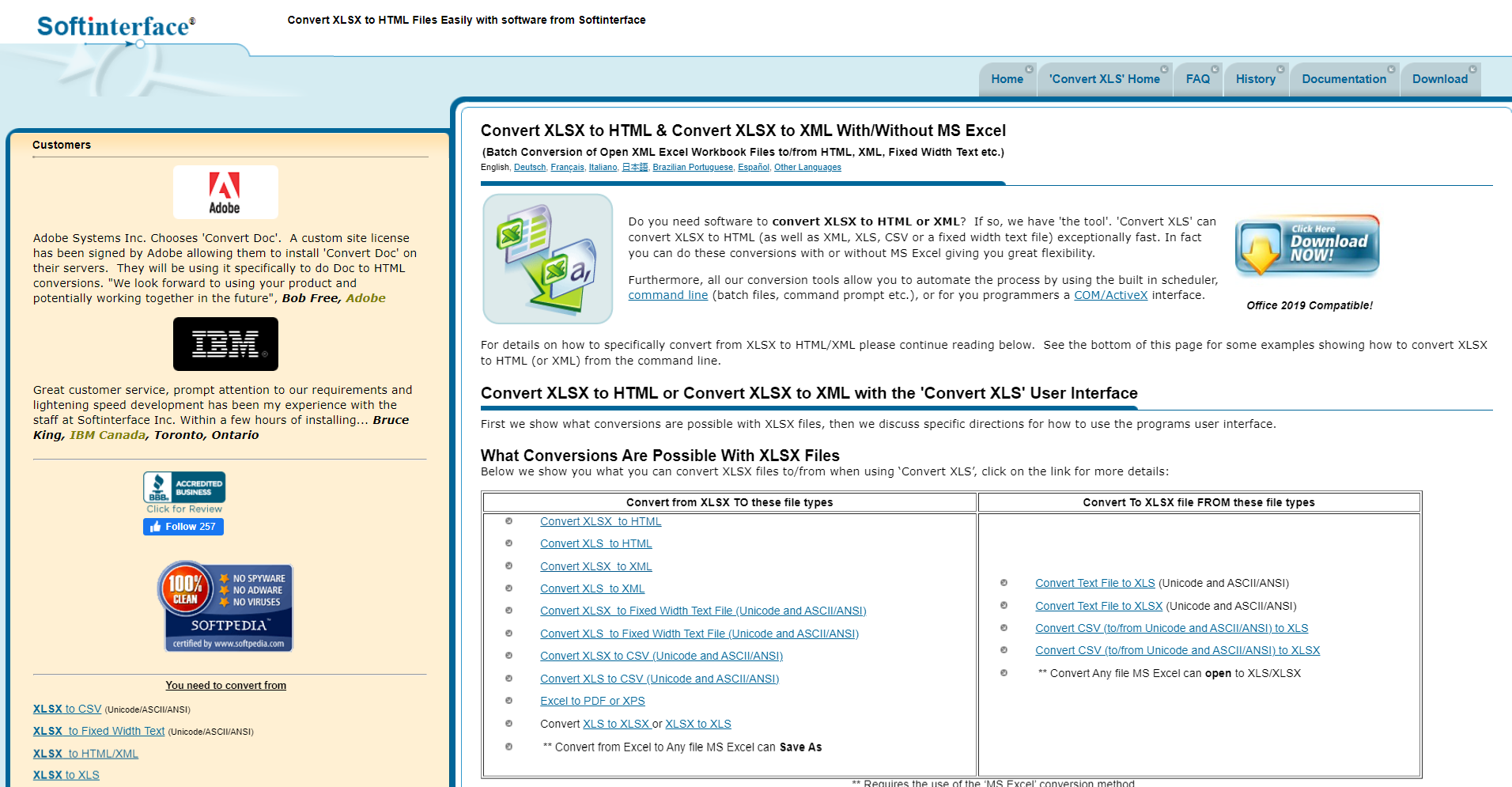Open Convert CSV to XLSX link

coord(1177,650)
